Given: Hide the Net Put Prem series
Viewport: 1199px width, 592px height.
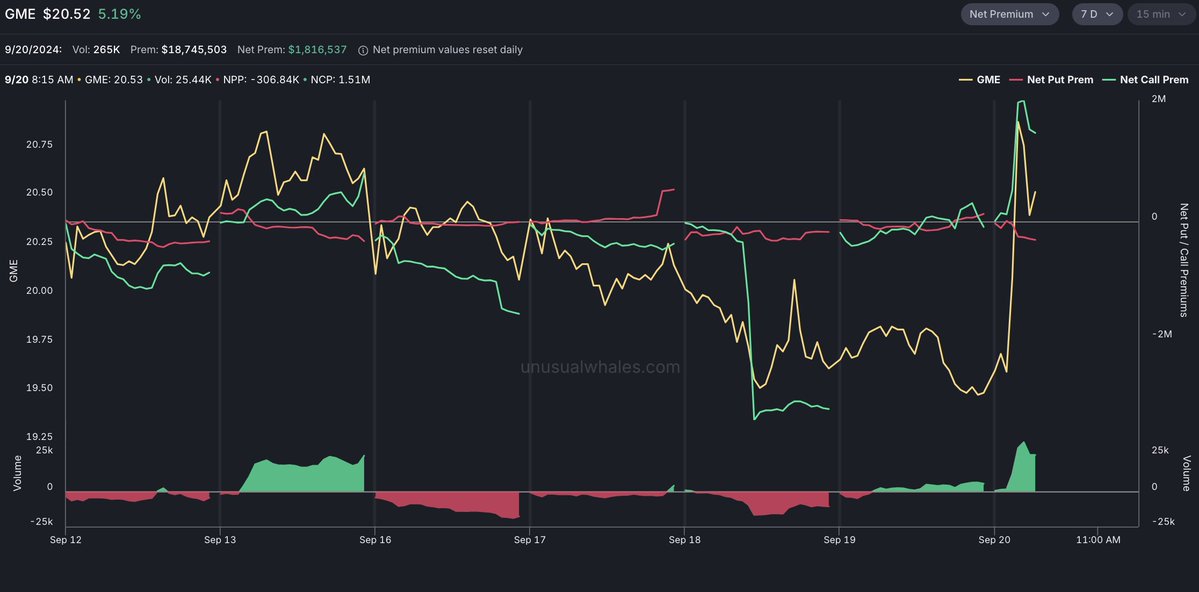Looking at the screenshot, I should (x=1052, y=80).
